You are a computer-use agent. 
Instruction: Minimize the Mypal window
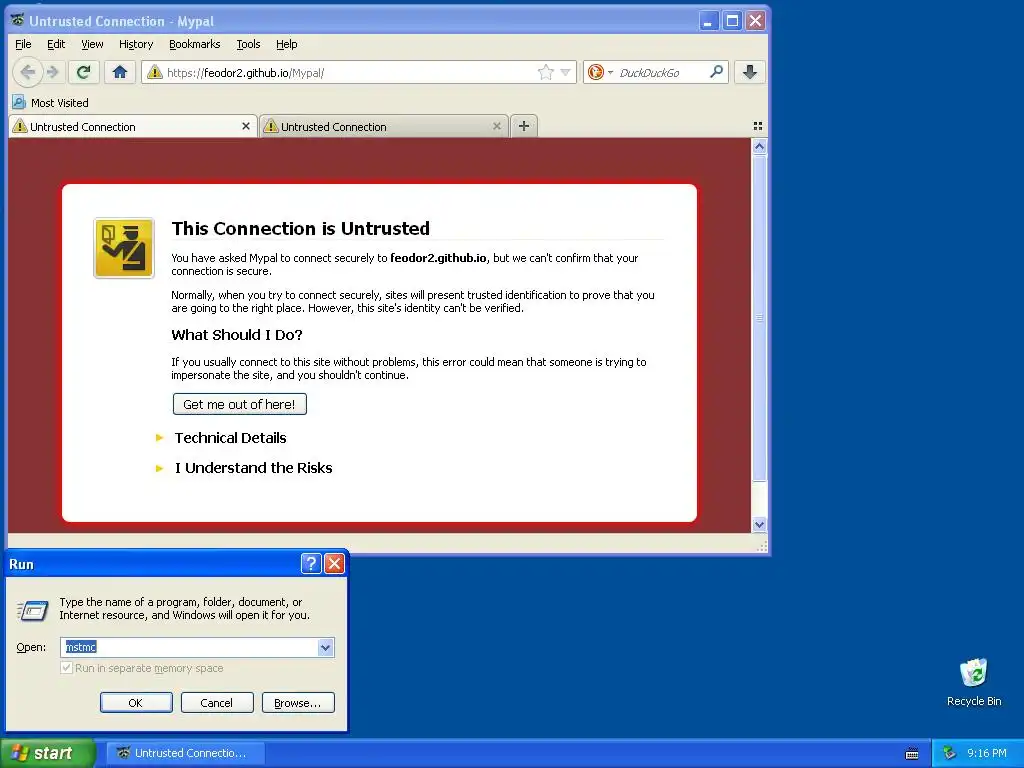coord(709,21)
